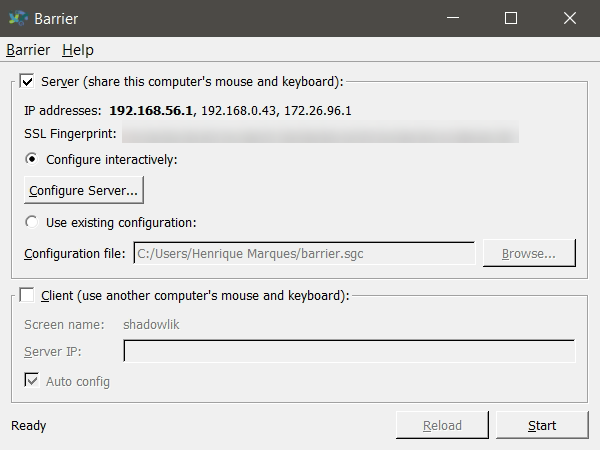
Task: Minimize the Barrier window
Action: click(453, 18)
